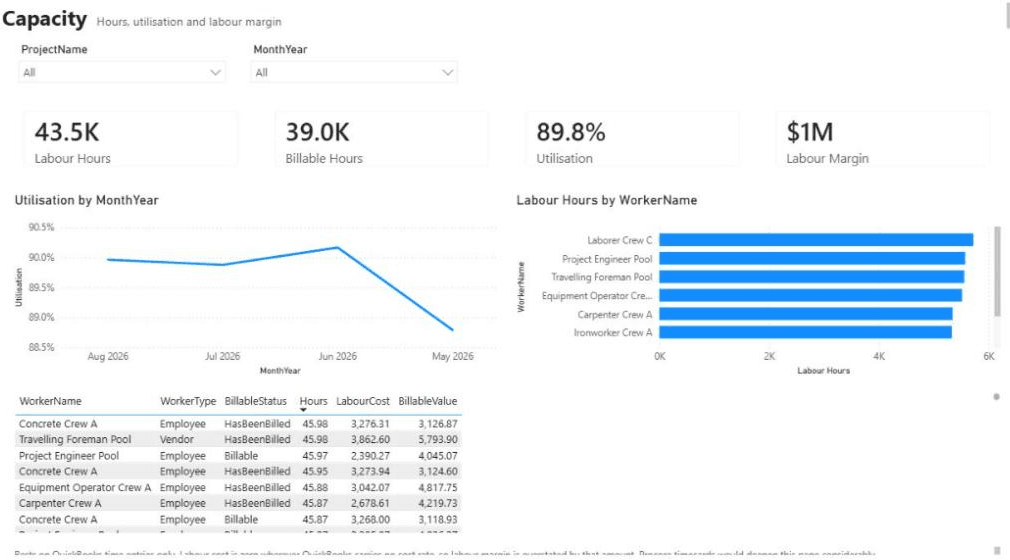Click the 4,817.75 billable value cell
This screenshot has width=1010, height=560.
(438, 488)
